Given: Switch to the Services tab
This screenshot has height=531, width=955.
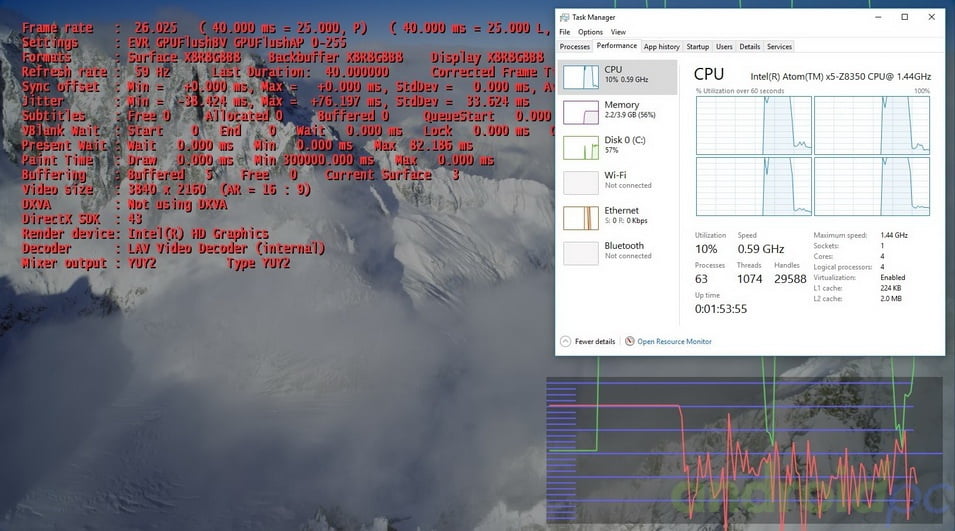Looking at the screenshot, I should (x=780, y=46).
